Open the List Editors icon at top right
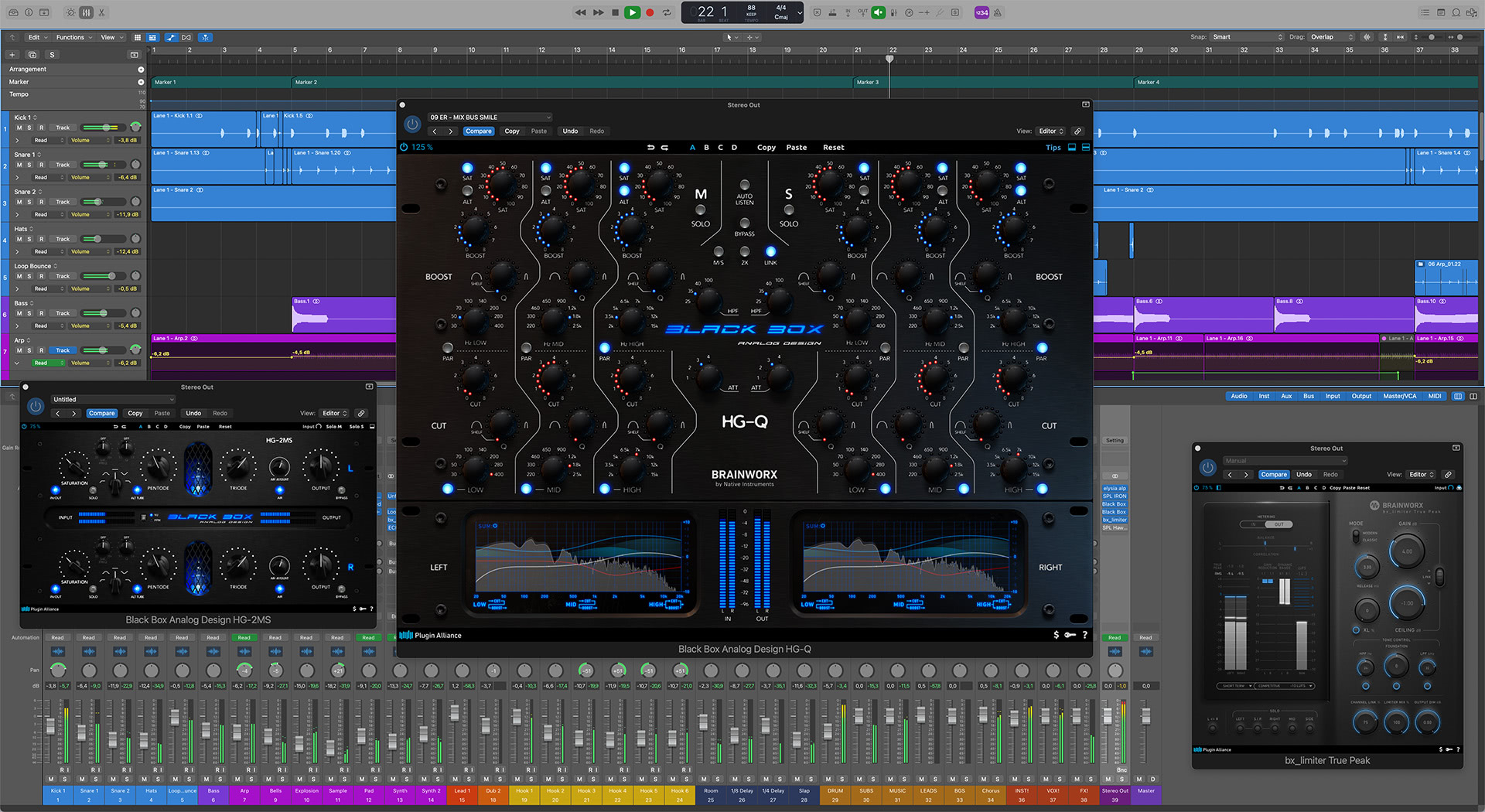Image resolution: width=1485 pixels, height=812 pixels. 1425,12
